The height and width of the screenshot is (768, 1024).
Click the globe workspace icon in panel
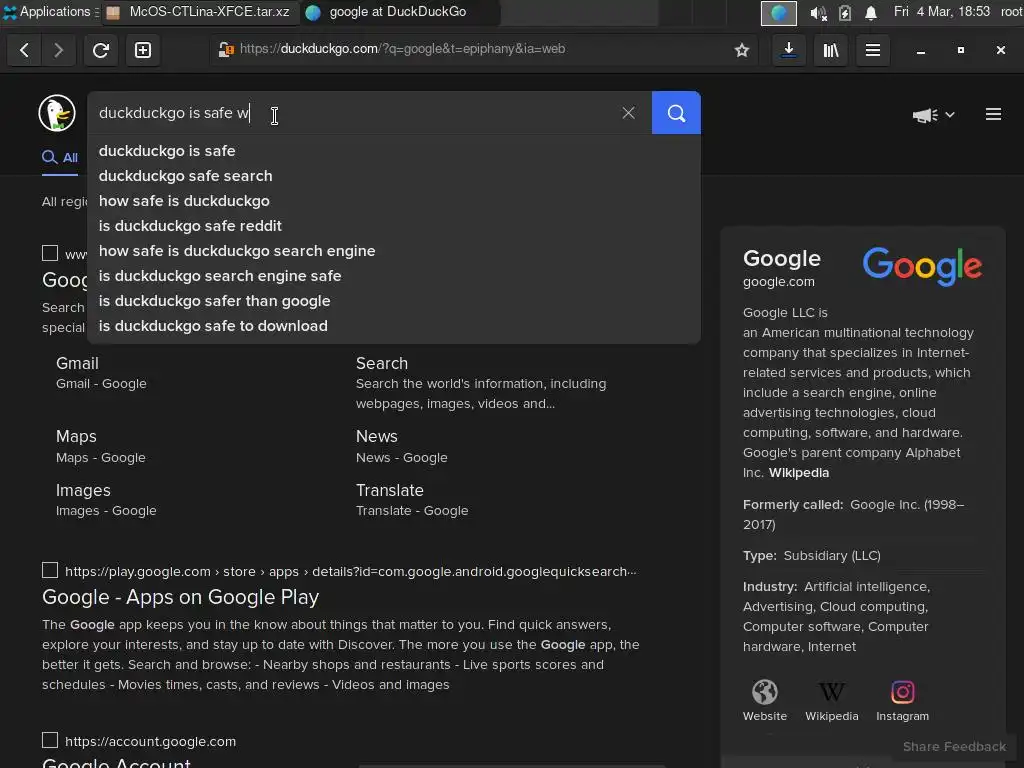point(778,13)
